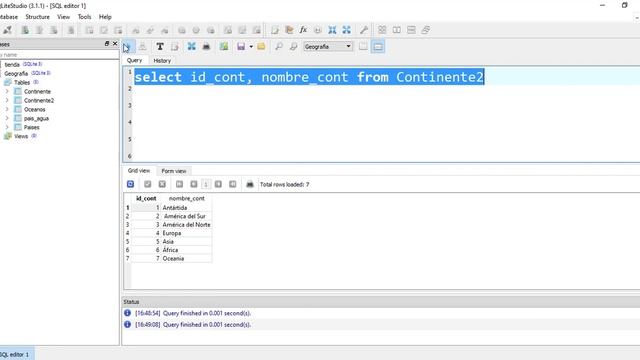
Task: Load SQL from file folder icon
Action: (x=261, y=47)
